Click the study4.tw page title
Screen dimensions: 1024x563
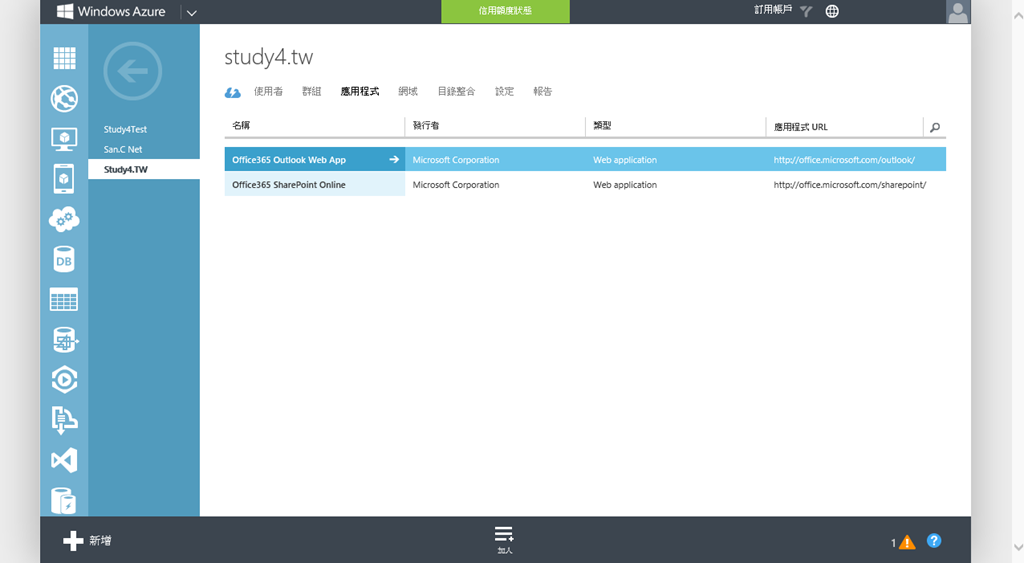click(x=268, y=57)
